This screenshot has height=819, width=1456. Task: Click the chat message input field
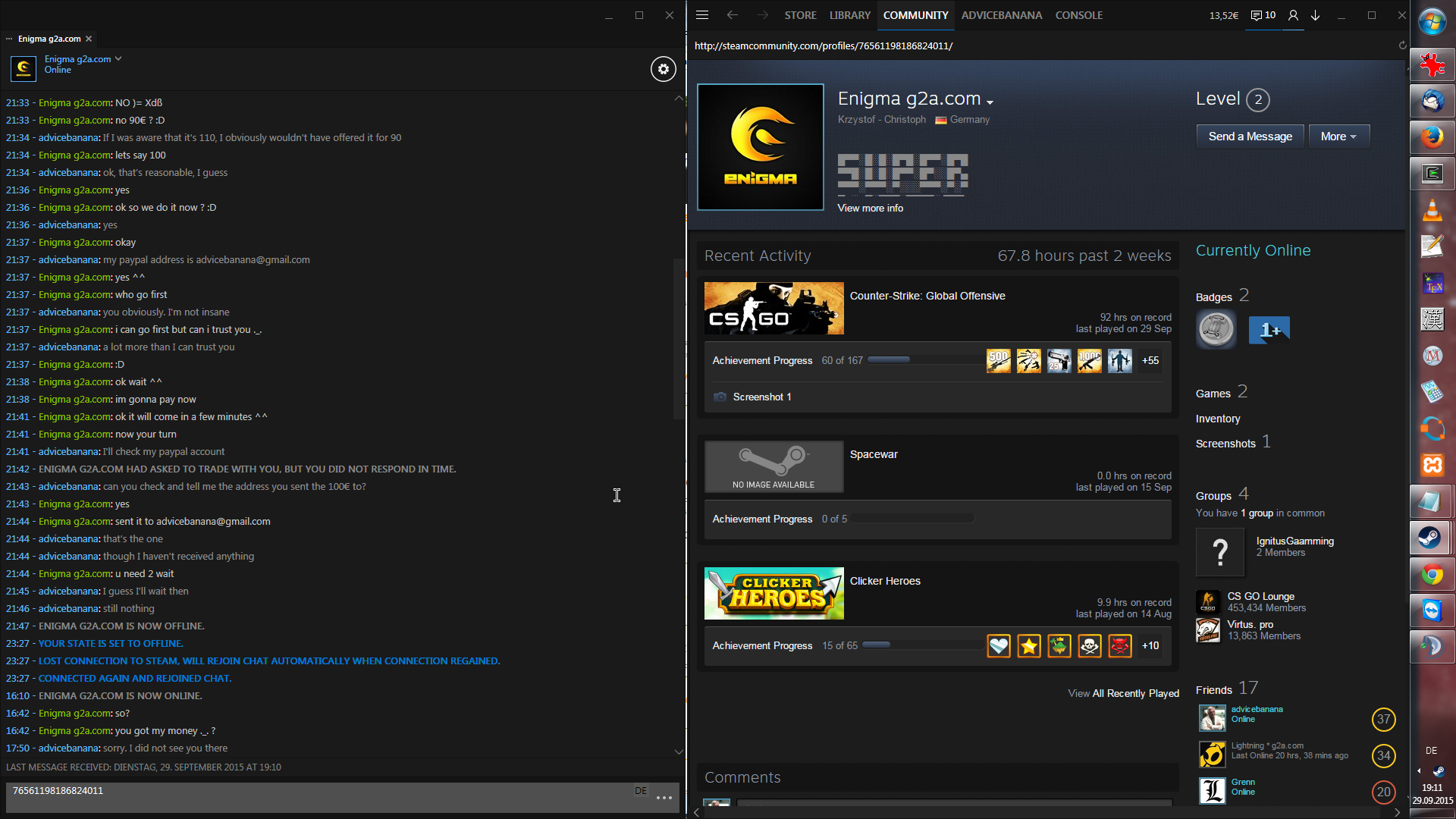(x=318, y=796)
